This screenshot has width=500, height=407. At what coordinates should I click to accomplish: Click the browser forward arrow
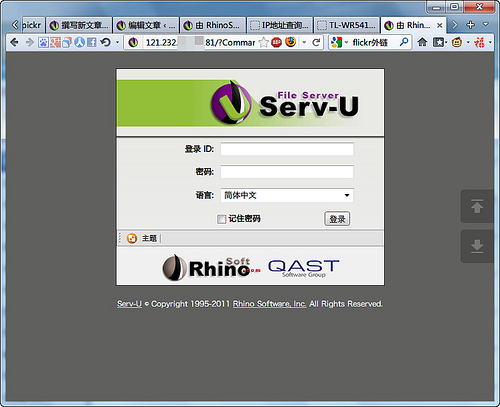(29, 42)
